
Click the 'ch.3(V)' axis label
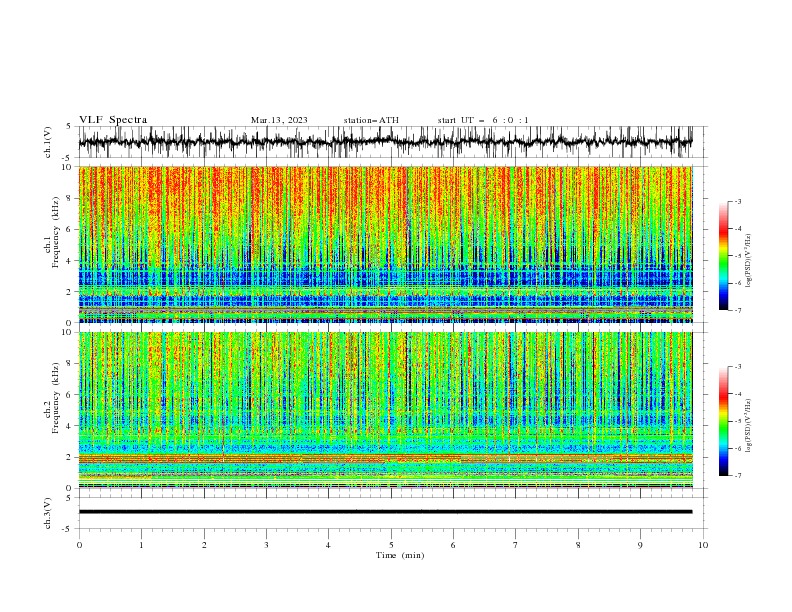pyautogui.click(x=48, y=513)
